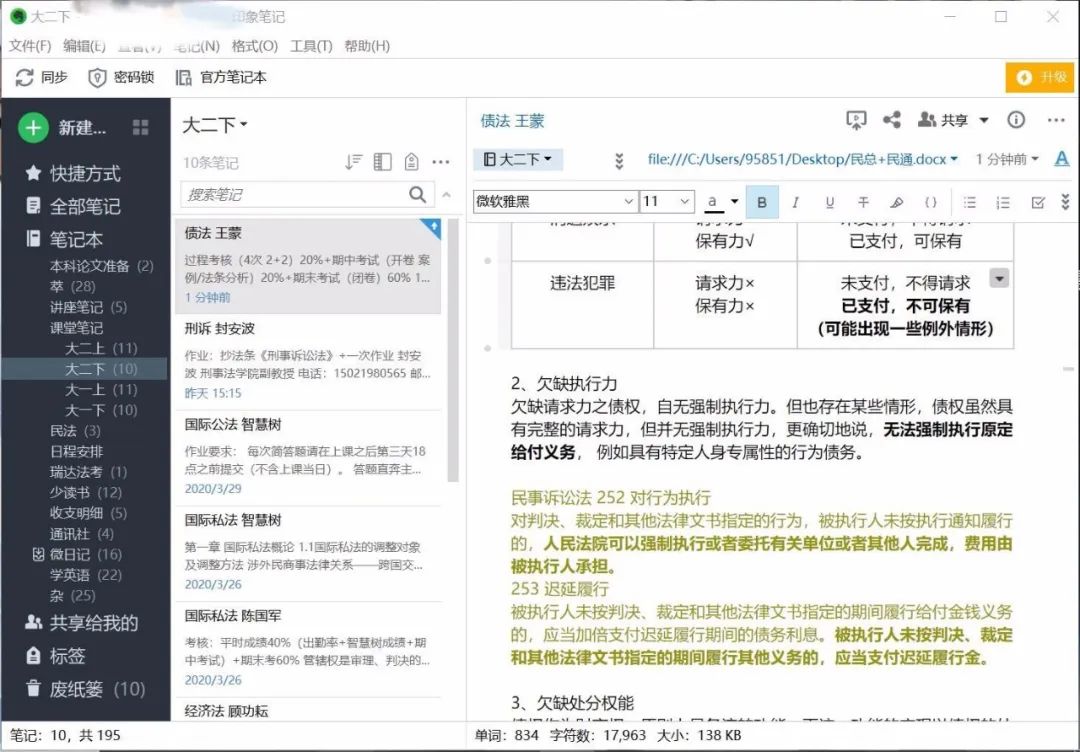Toggle italic formatting

pos(795,202)
